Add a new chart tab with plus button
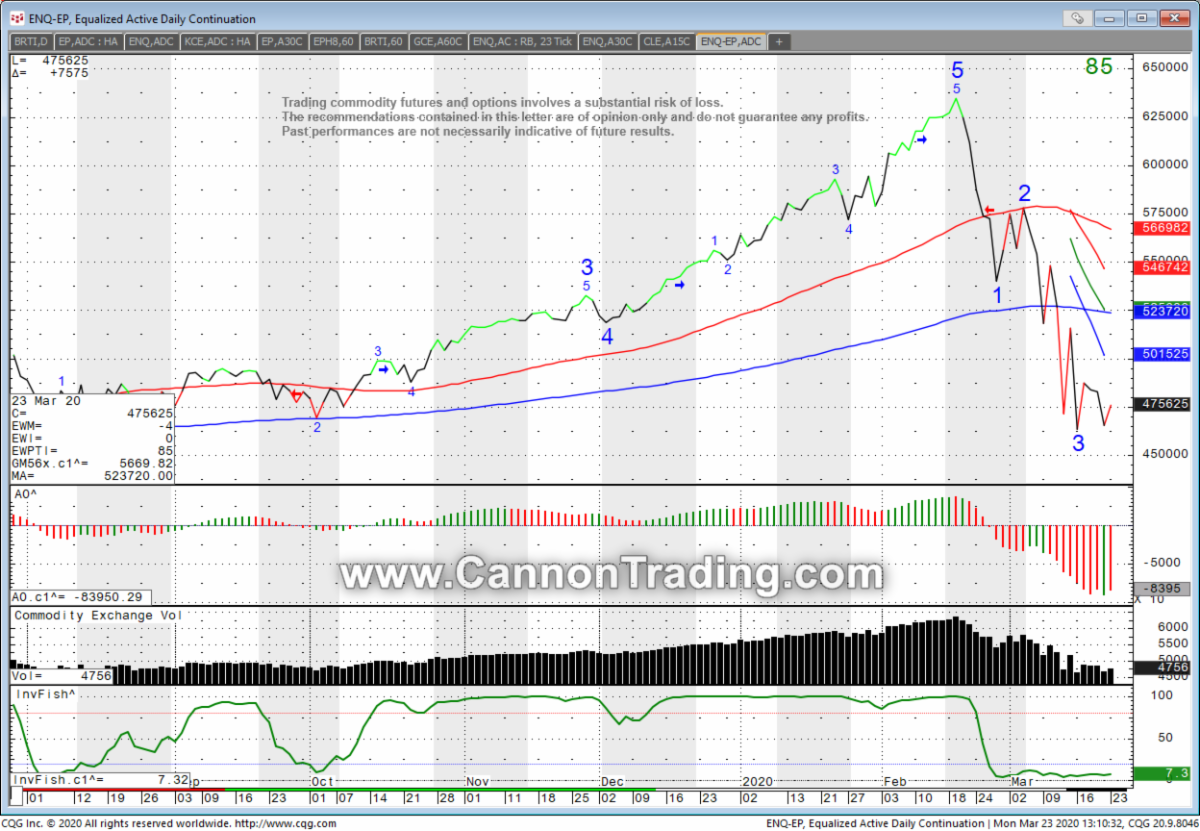Viewport: 1200px width, 831px height. (x=779, y=41)
